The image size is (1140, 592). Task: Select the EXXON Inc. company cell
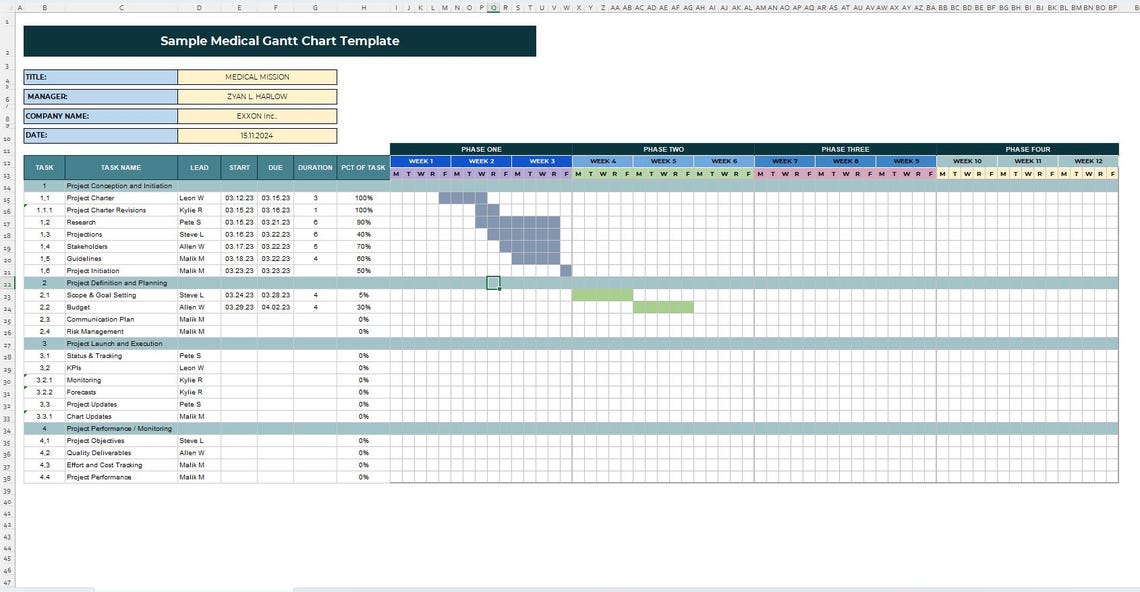[x=256, y=115]
